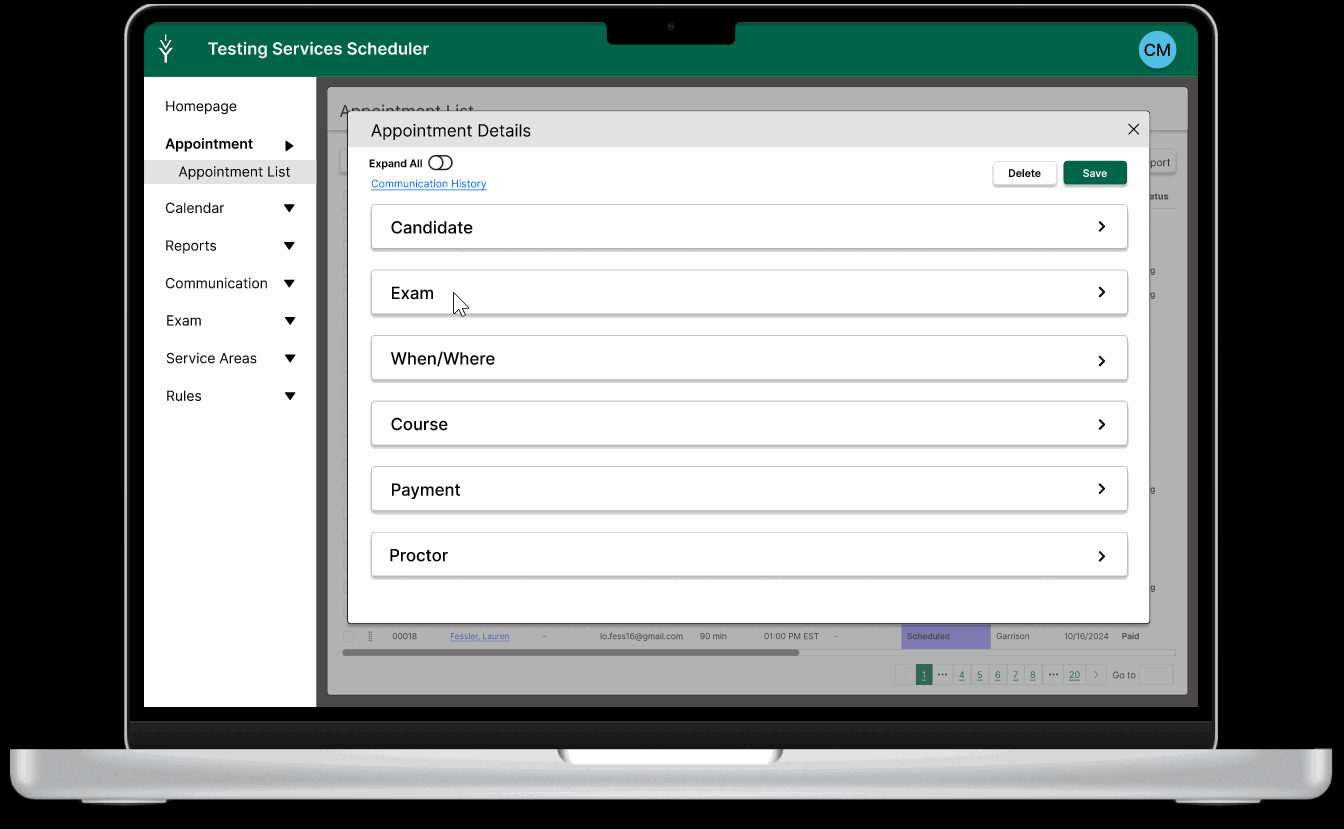Open the Communication History link
Viewport: 1344px width, 829px height.
(x=428, y=184)
